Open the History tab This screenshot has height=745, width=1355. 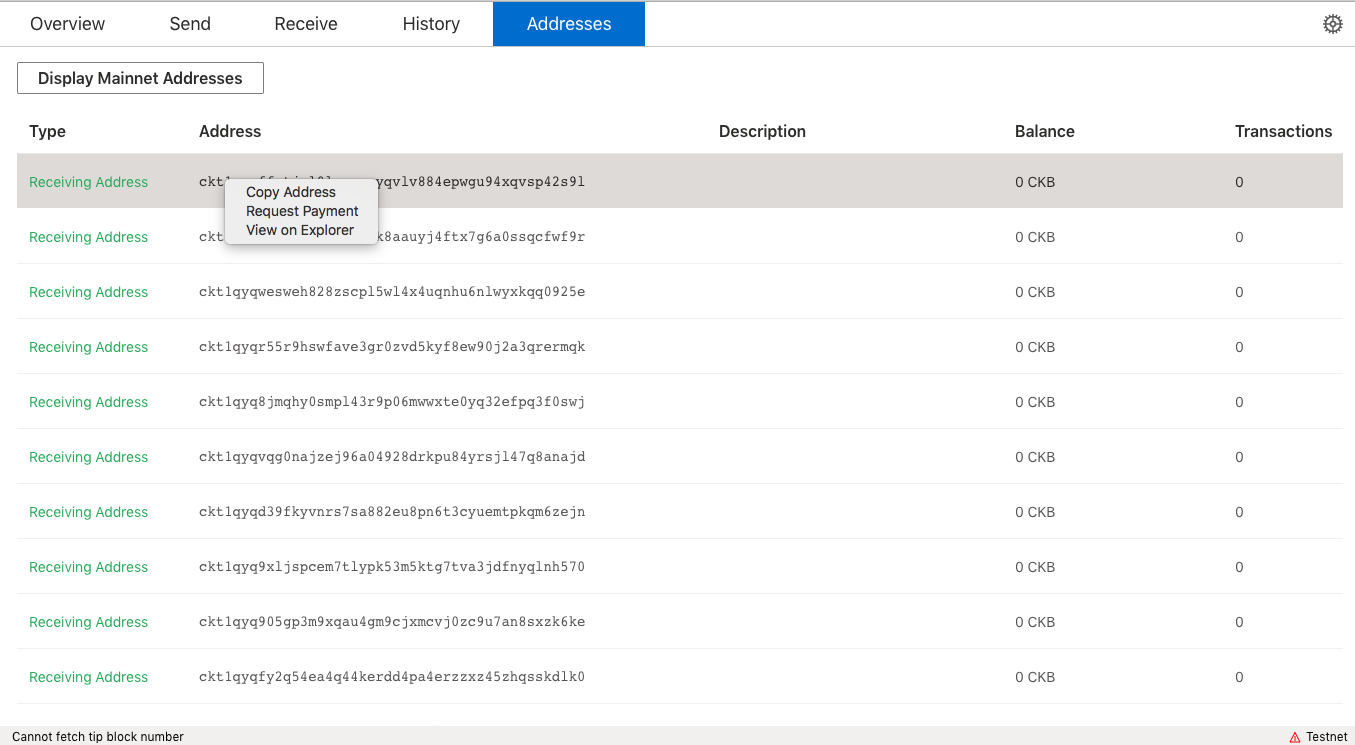click(x=431, y=24)
